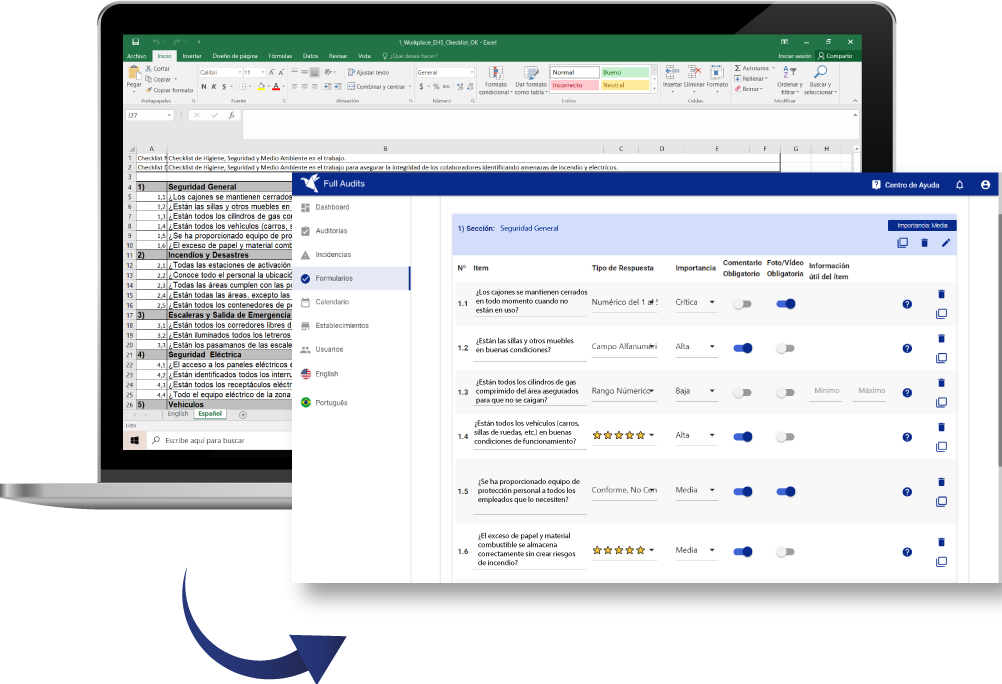The width and height of the screenshot is (1002, 684).
Task: Open the user account icon in Full Audits
Action: pyautogui.click(x=985, y=185)
